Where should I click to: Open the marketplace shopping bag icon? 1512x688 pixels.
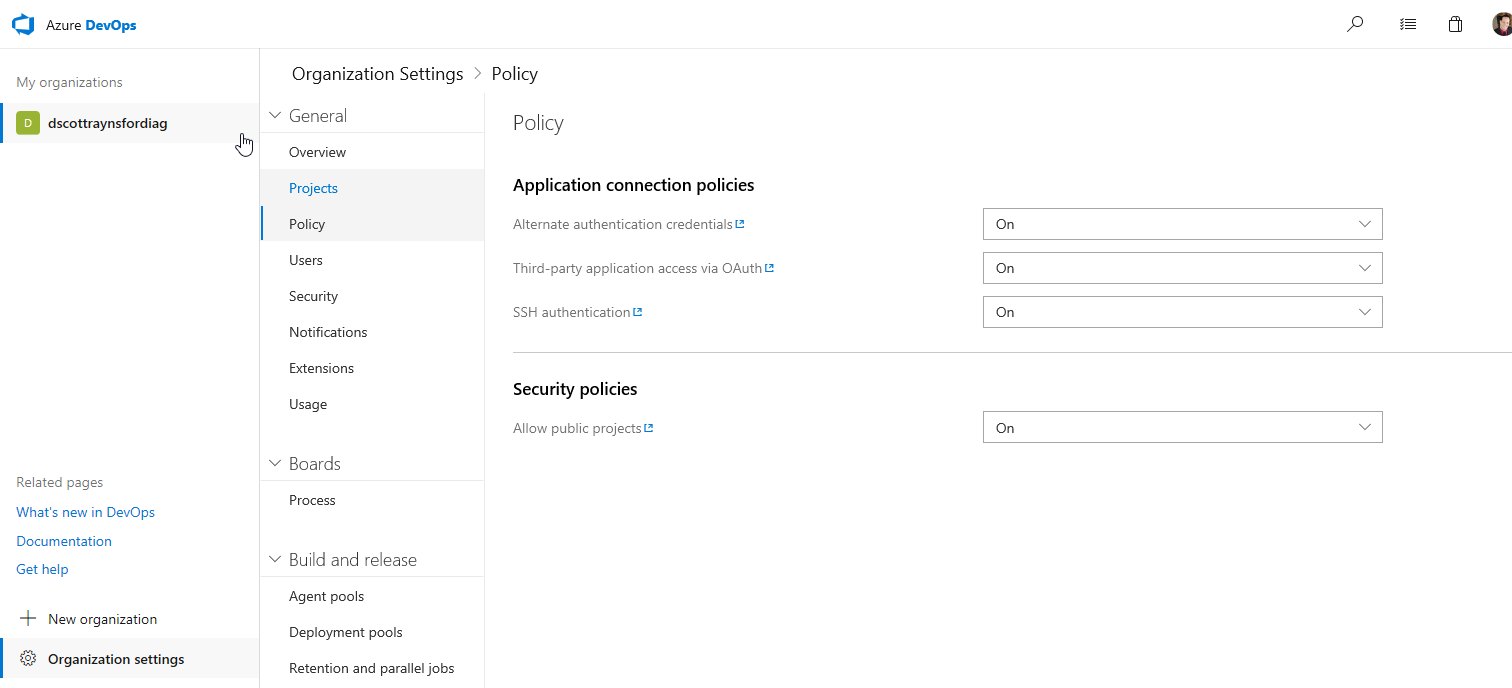pyautogui.click(x=1455, y=25)
